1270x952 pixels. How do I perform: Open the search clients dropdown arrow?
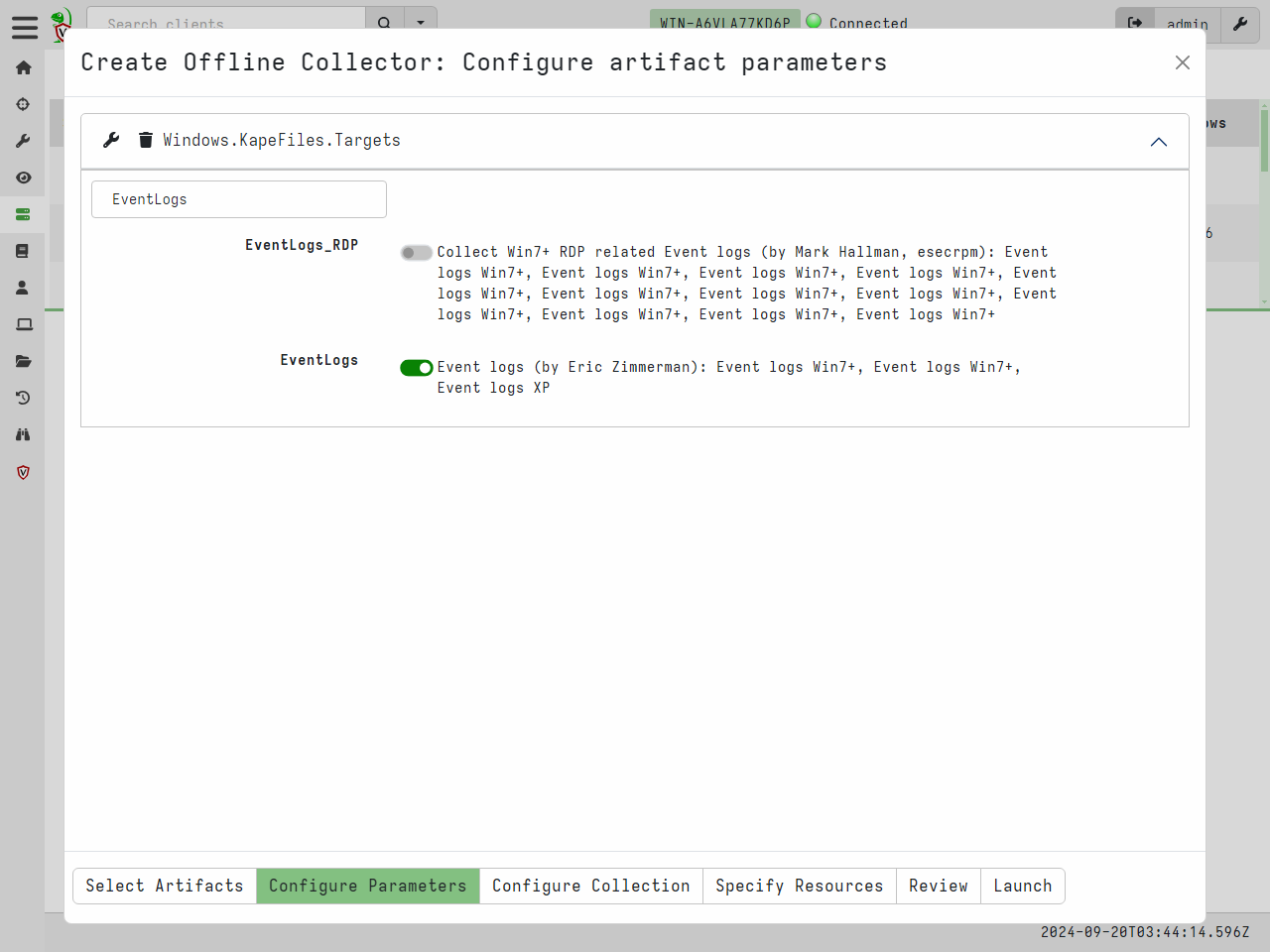421,22
